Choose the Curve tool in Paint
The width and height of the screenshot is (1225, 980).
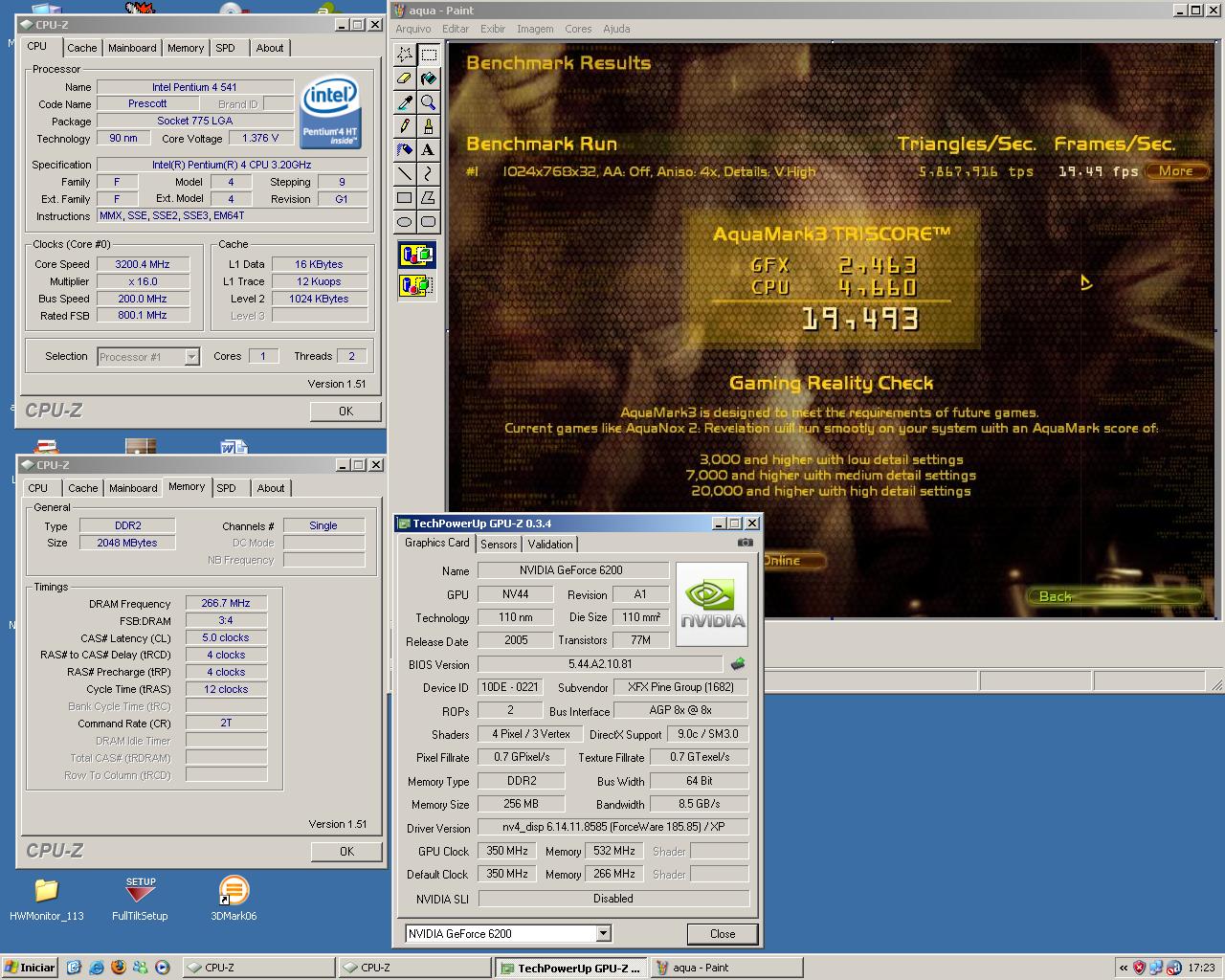(428, 174)
